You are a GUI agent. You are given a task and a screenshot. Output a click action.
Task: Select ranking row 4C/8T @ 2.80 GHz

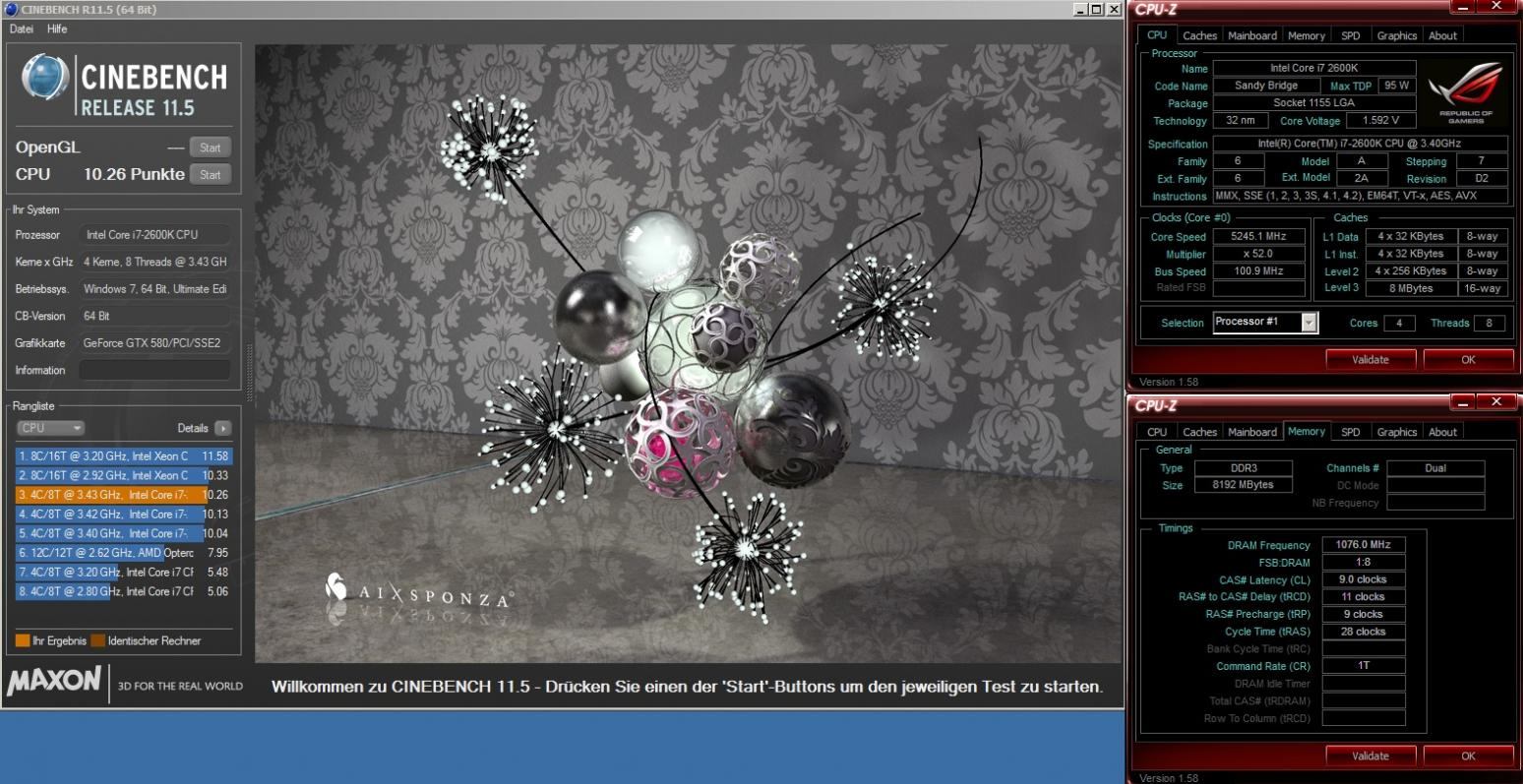[x=124, y=591]
